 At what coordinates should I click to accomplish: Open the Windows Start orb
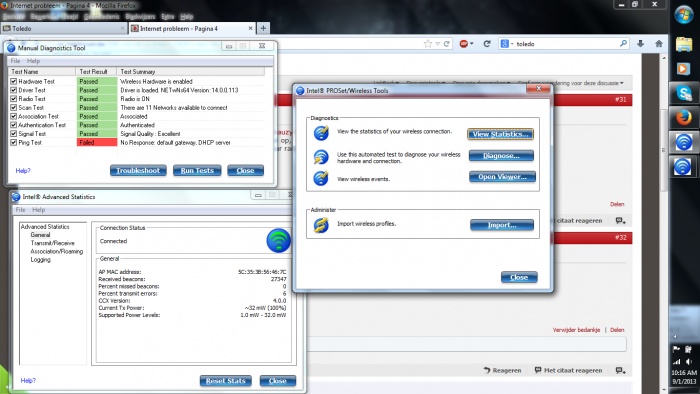(683, 15)
